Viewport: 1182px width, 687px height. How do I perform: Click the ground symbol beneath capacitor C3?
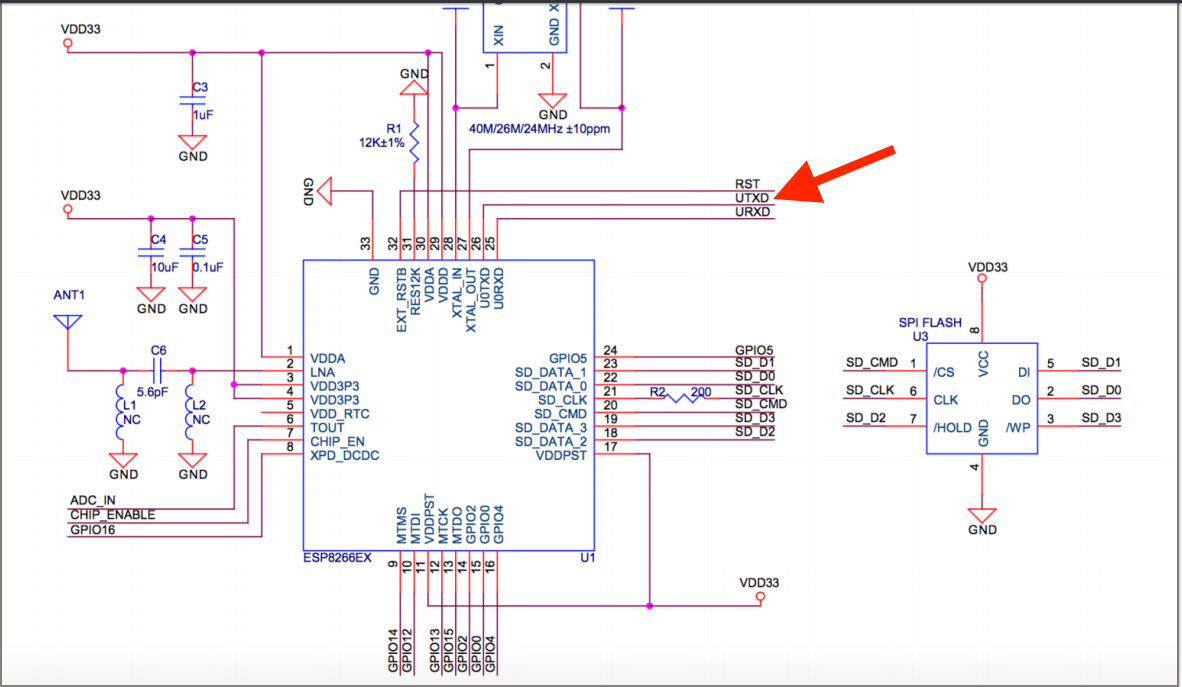(192, 142)
